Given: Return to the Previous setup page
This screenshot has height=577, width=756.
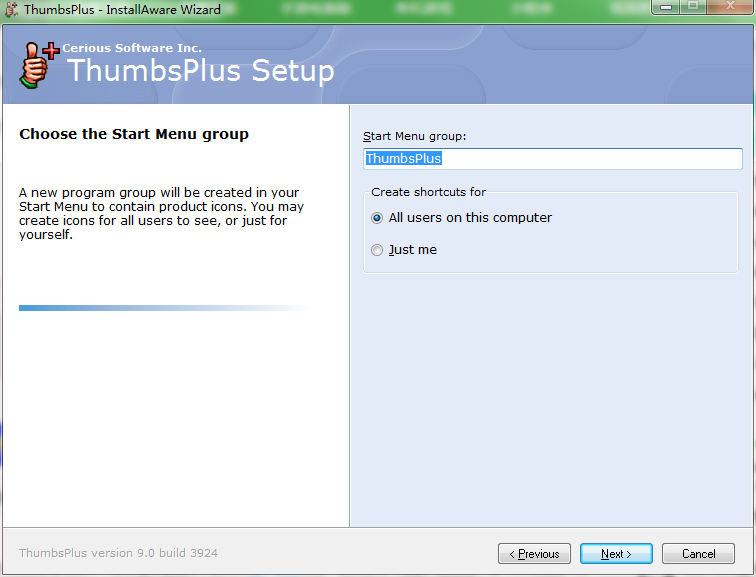Looking at the screenshot, I should click(x=534, y=553).
